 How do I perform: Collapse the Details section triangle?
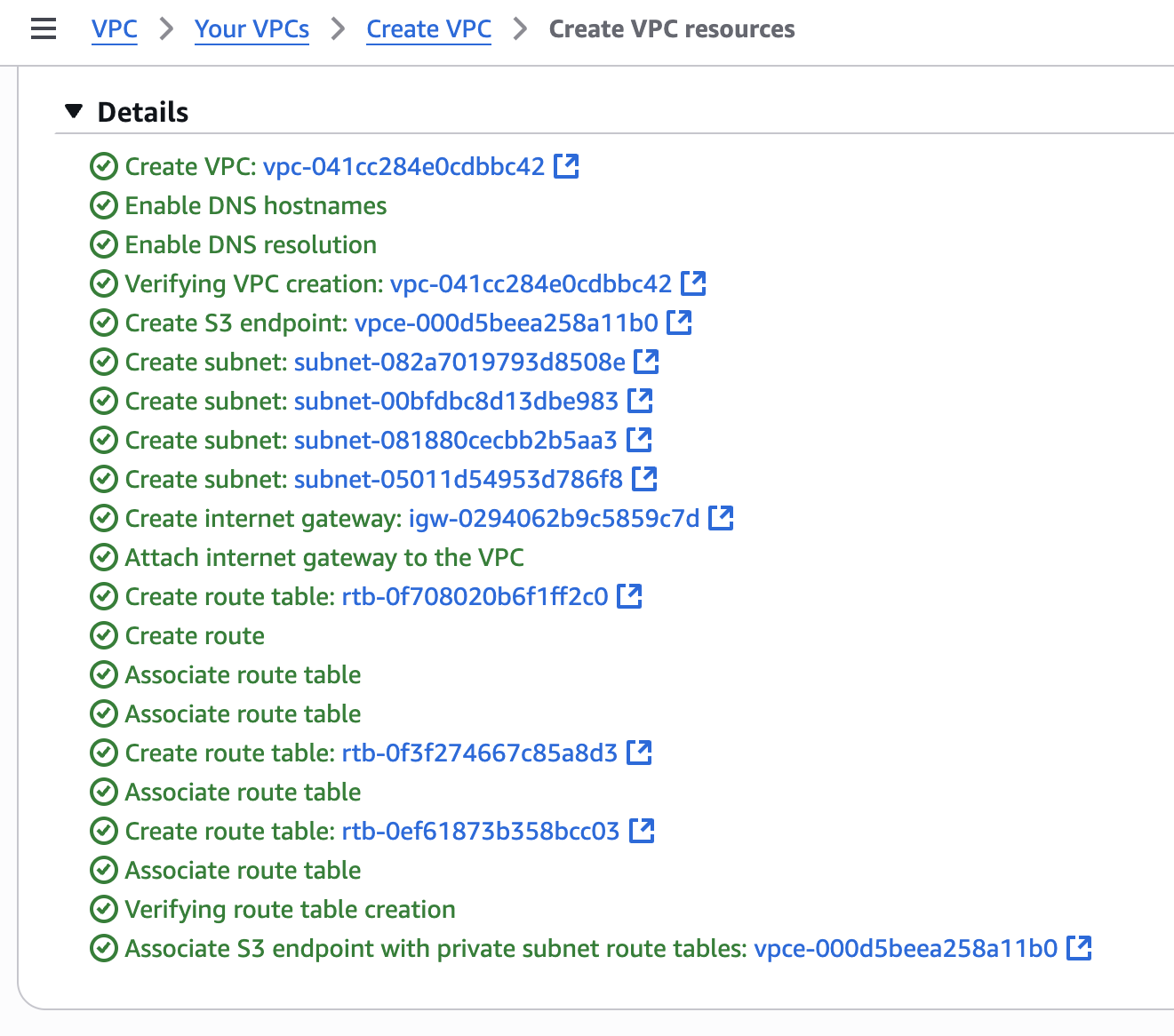click(74, 111)
